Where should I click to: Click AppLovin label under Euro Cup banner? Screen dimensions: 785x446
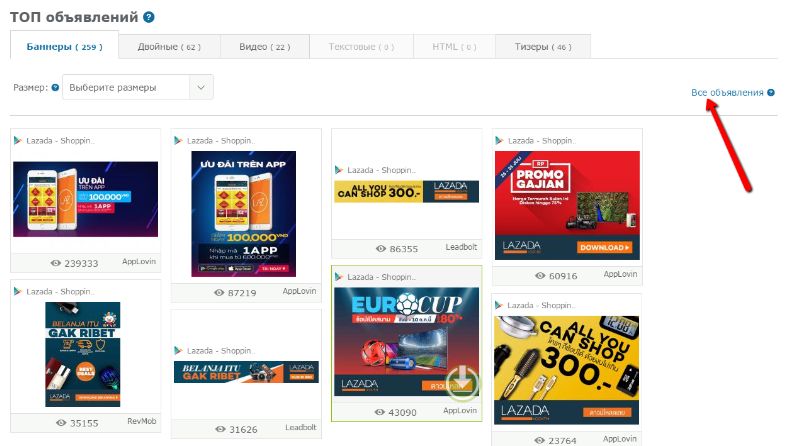pyautogui.click(x=460, y=410)
